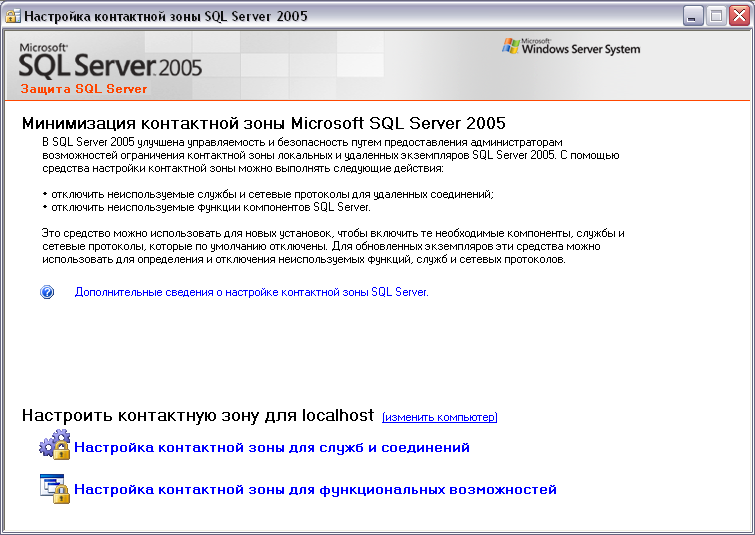Click the Microsoft SQL Server 2005 logo text
This screenshot has height=535, width=755.
point(110,61)
